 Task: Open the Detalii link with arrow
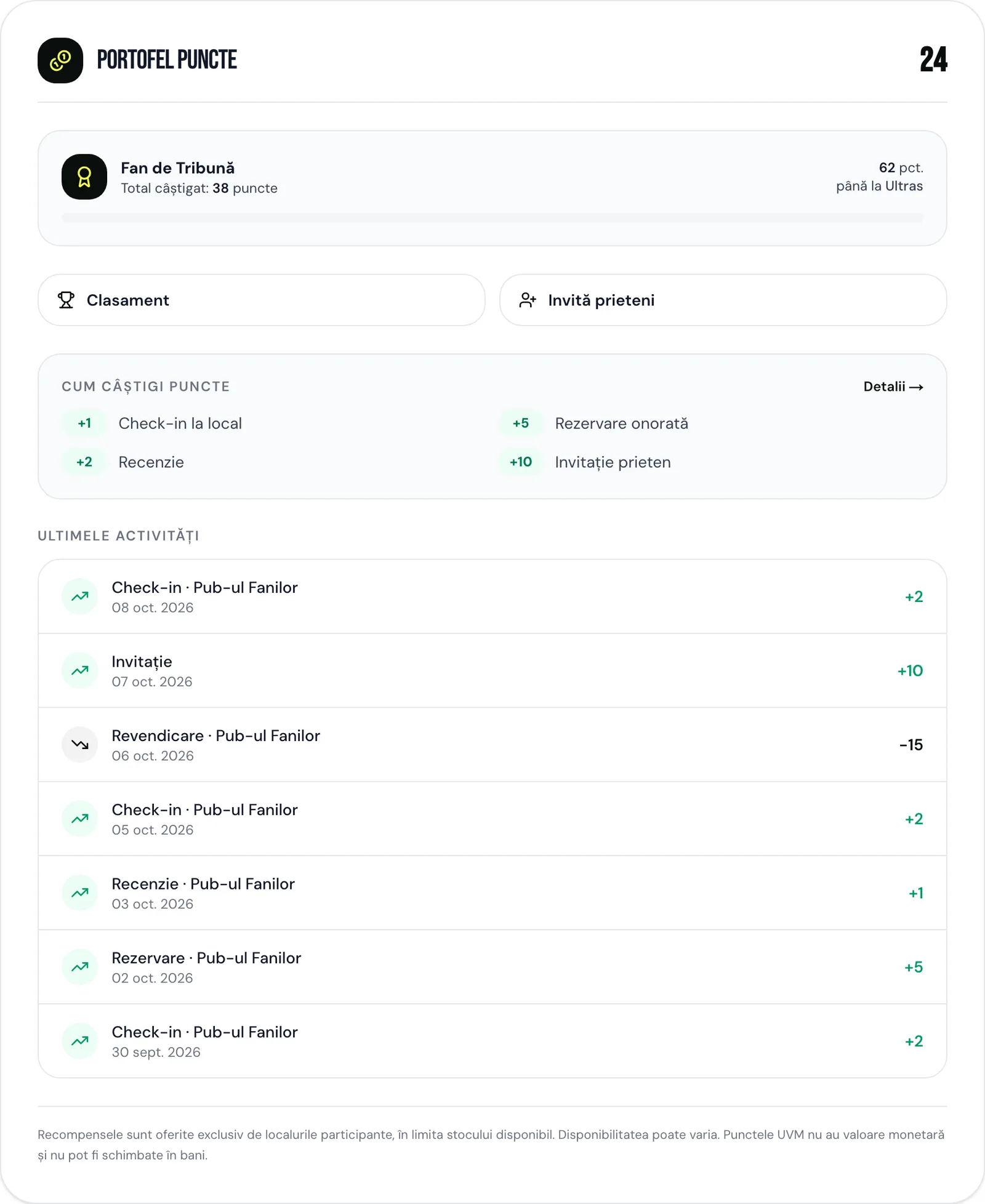point(893,387)
